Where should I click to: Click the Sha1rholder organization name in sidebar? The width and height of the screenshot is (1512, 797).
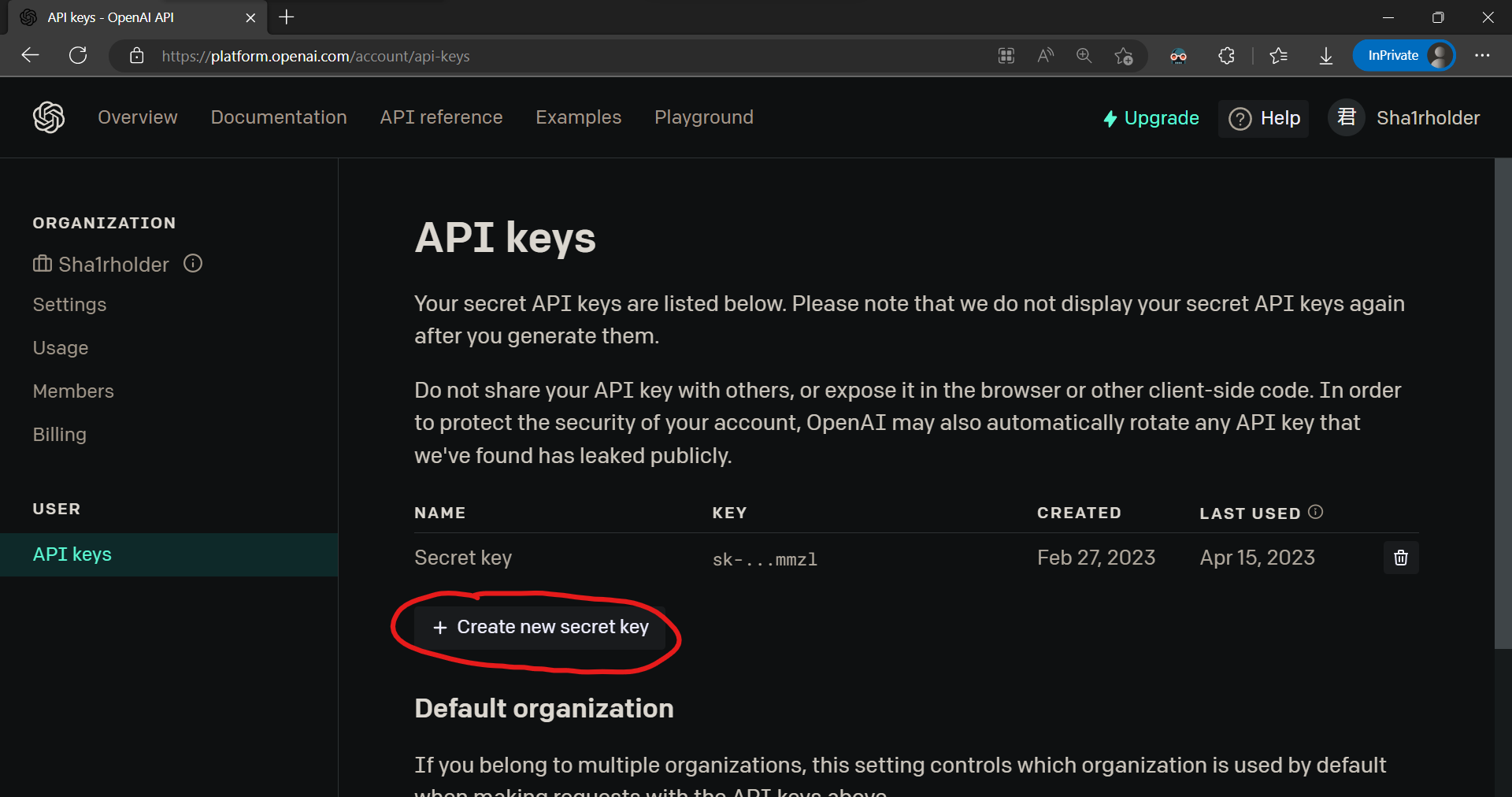pos(113,265)
